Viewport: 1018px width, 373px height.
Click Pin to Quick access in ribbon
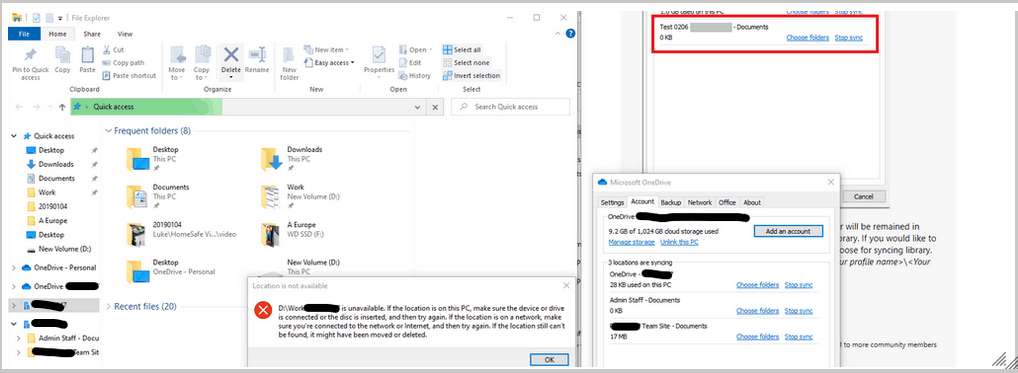point(30,64)
